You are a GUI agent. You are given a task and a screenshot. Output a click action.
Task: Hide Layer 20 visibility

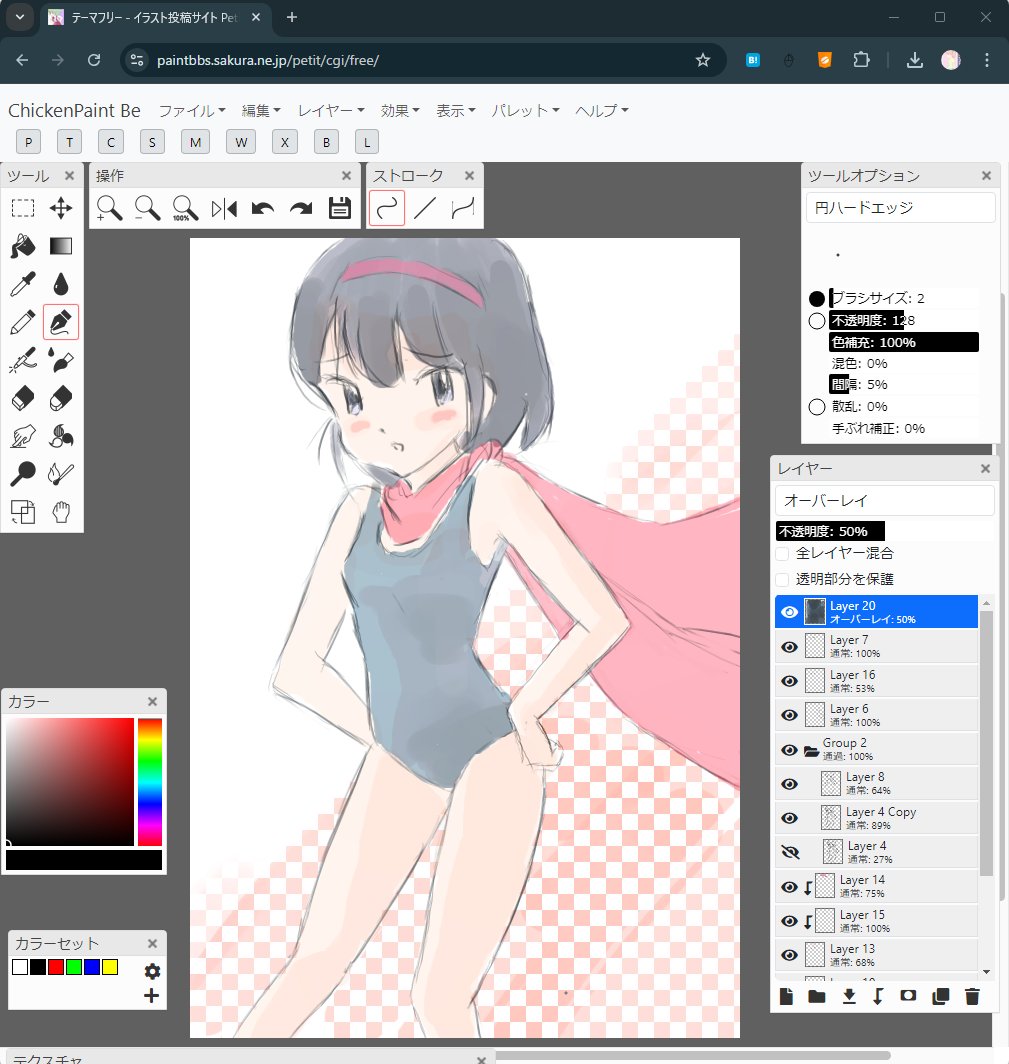pyautogui.click(x=789, y=612)
